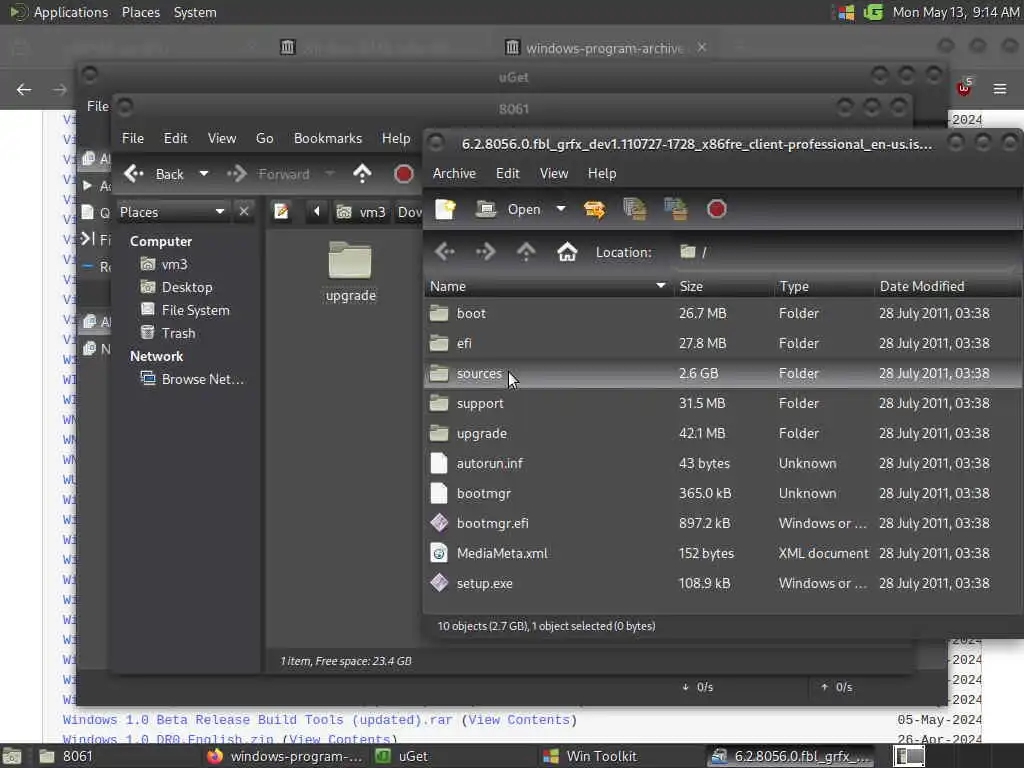This screenshot has width=1024, height=768.
Task: Open the file manager File menu
Action: 133,138
